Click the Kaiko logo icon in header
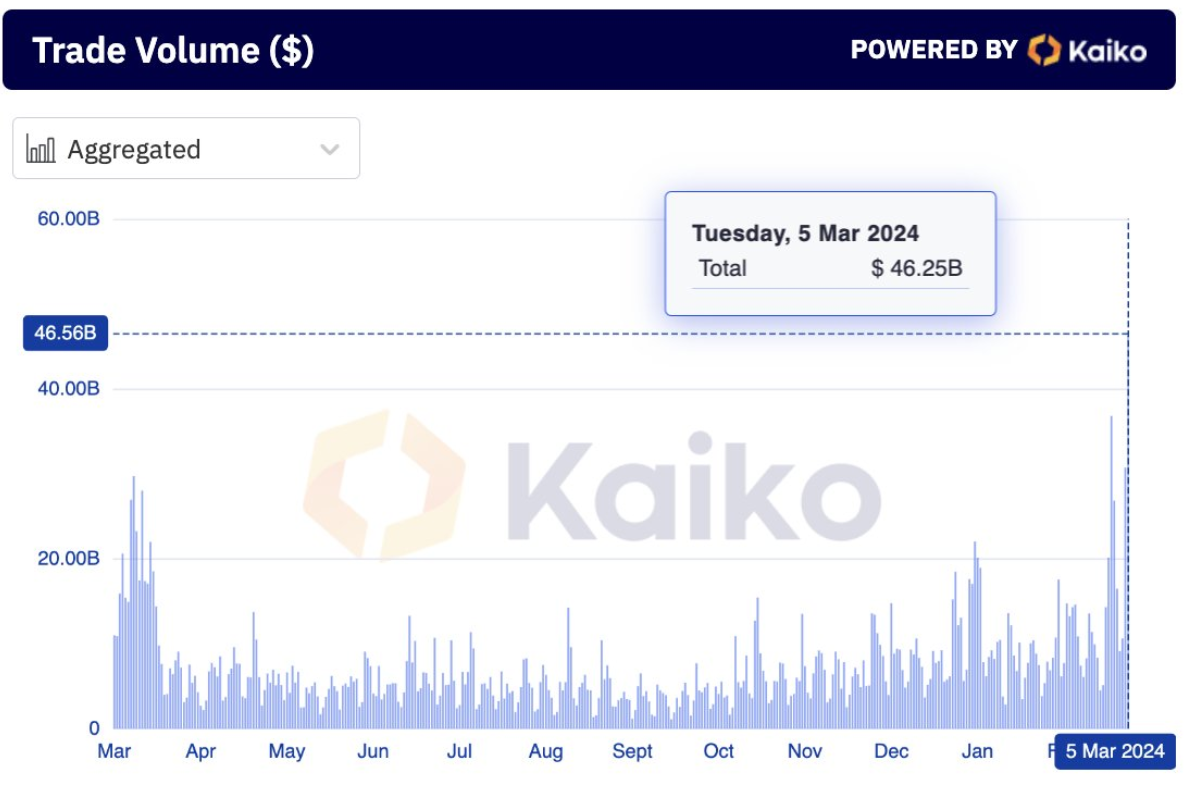 [x=1044, y=50]
